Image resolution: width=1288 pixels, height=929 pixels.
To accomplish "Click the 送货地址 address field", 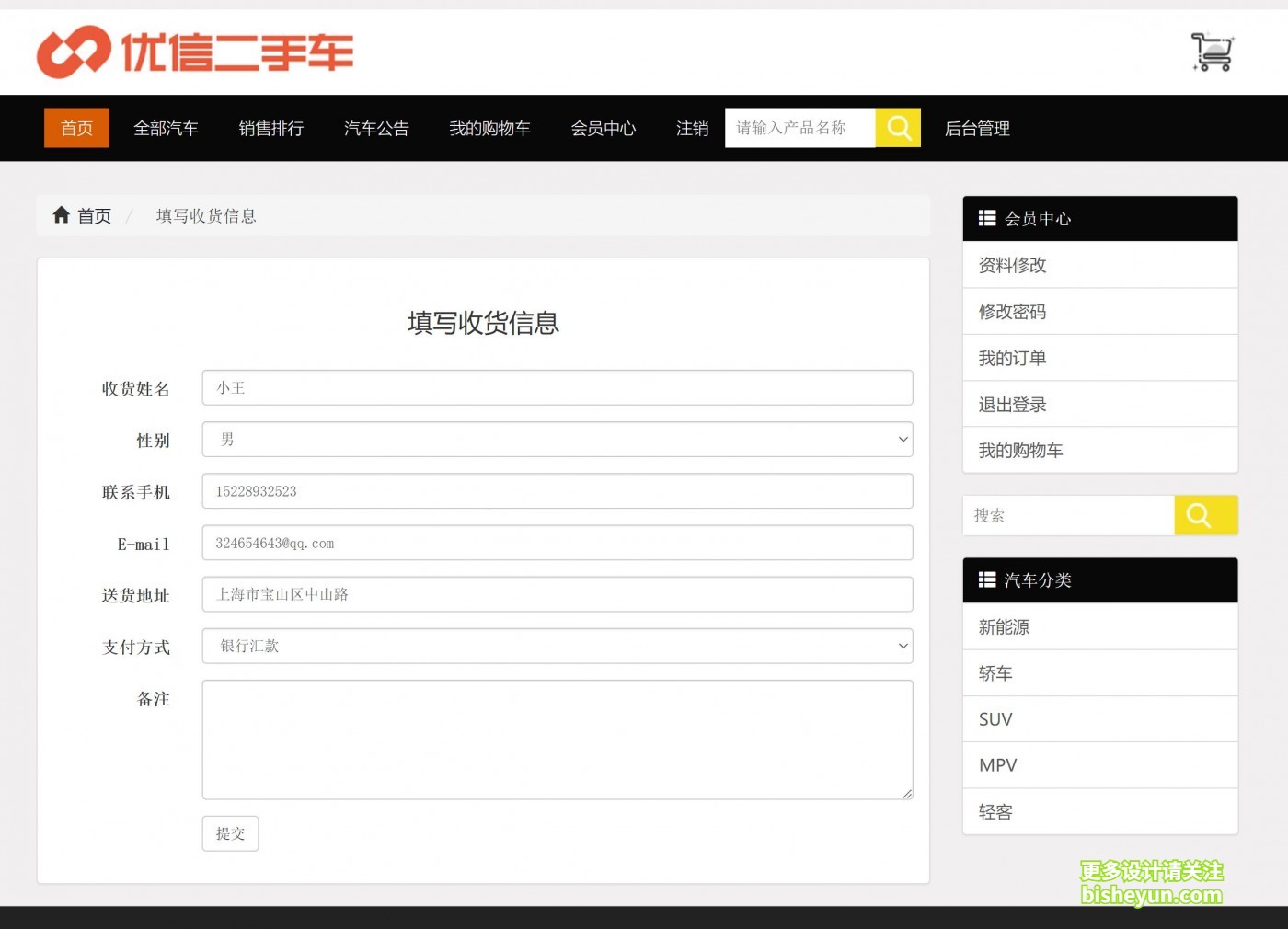I will [x=557, y=594].
